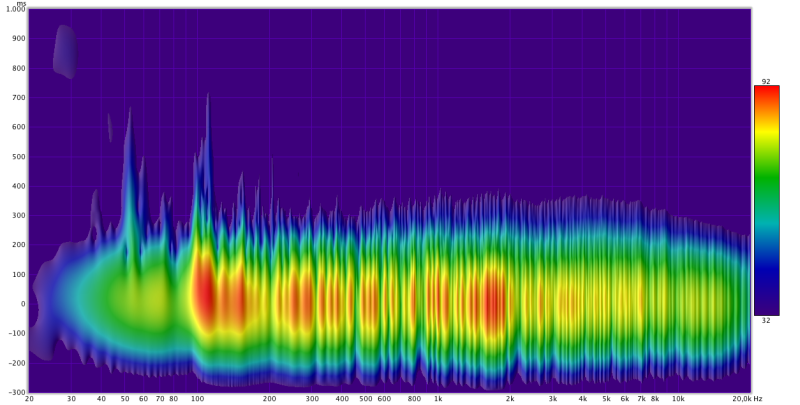
Task: Click the 92 maximum value above color scale
Action: [x=767, y=82]
